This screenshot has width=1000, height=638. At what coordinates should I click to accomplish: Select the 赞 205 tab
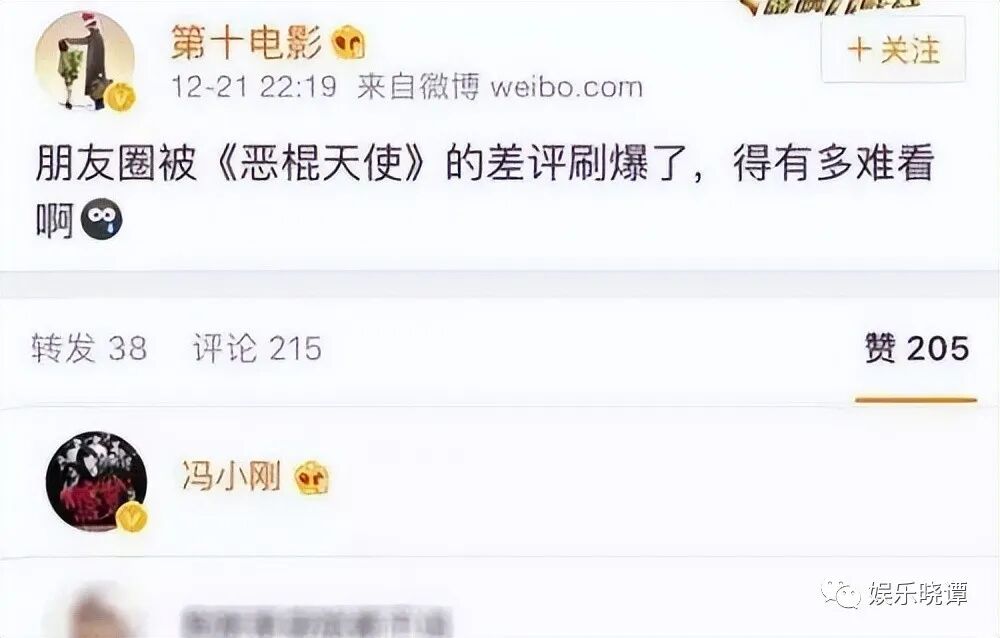(x=916, y=348)
